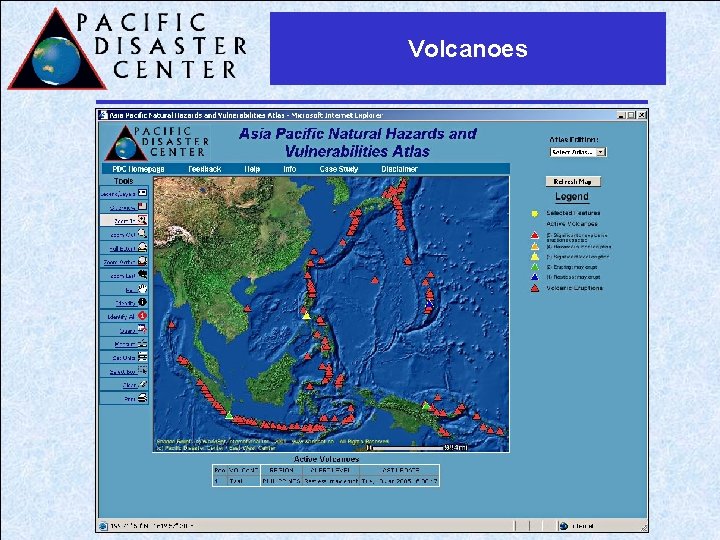This screenshot has width=720, height=540.
Task: Click the yellow Selected Features legend swatch
Action: point(534,214)
